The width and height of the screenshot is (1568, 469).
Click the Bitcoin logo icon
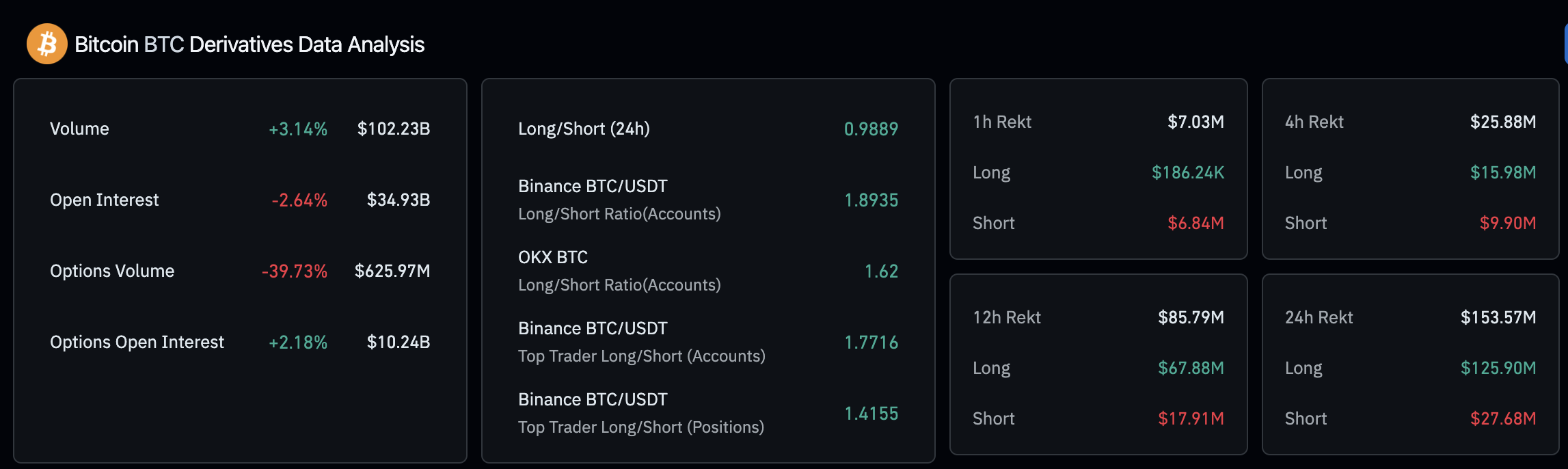[46, 44]
